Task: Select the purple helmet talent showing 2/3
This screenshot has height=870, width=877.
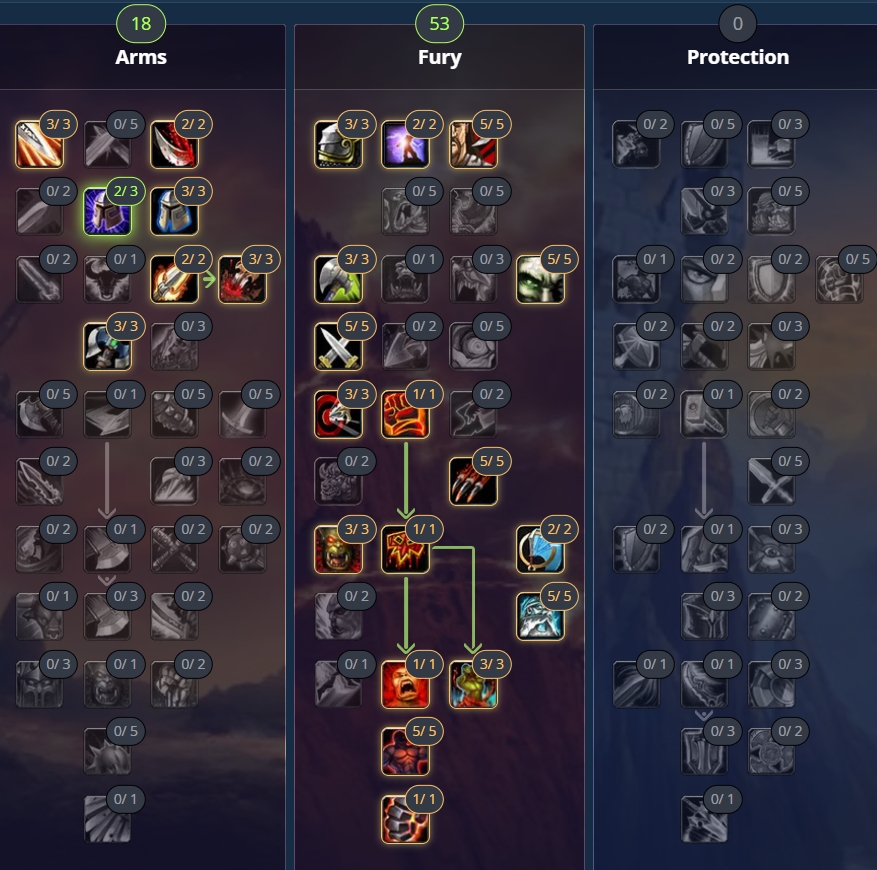Action: 107,211
